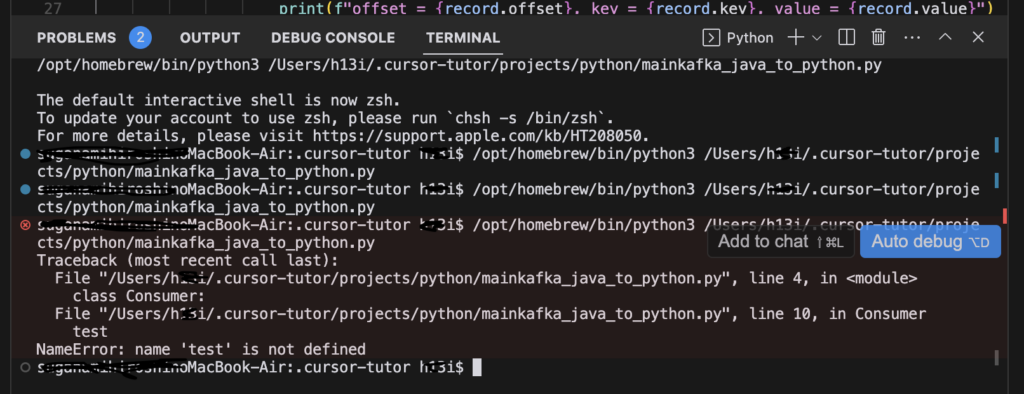
Task: Click the problems count badge showing 2
Action: tap(140, 38)
